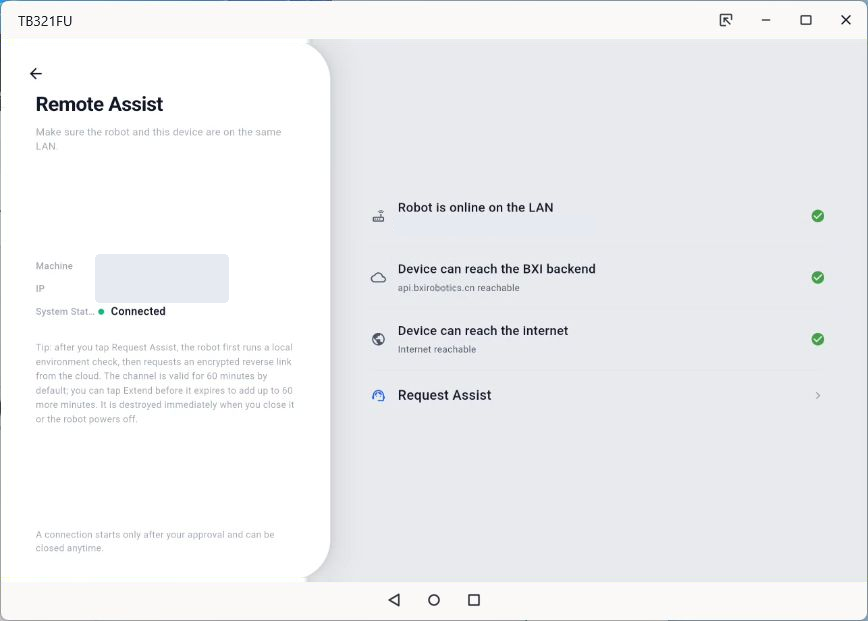Click the pop-out window icon in title bar
This screenshot has height=621, width=868.
pos(726,20)
